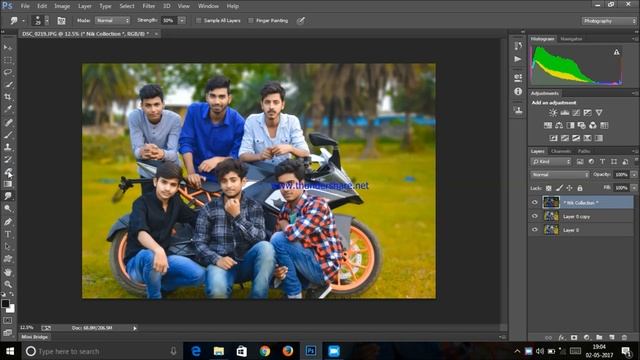Open the layer blend mode Normal dropdown
This screenshot has width=640, height=360.
(x=560, y=175)
